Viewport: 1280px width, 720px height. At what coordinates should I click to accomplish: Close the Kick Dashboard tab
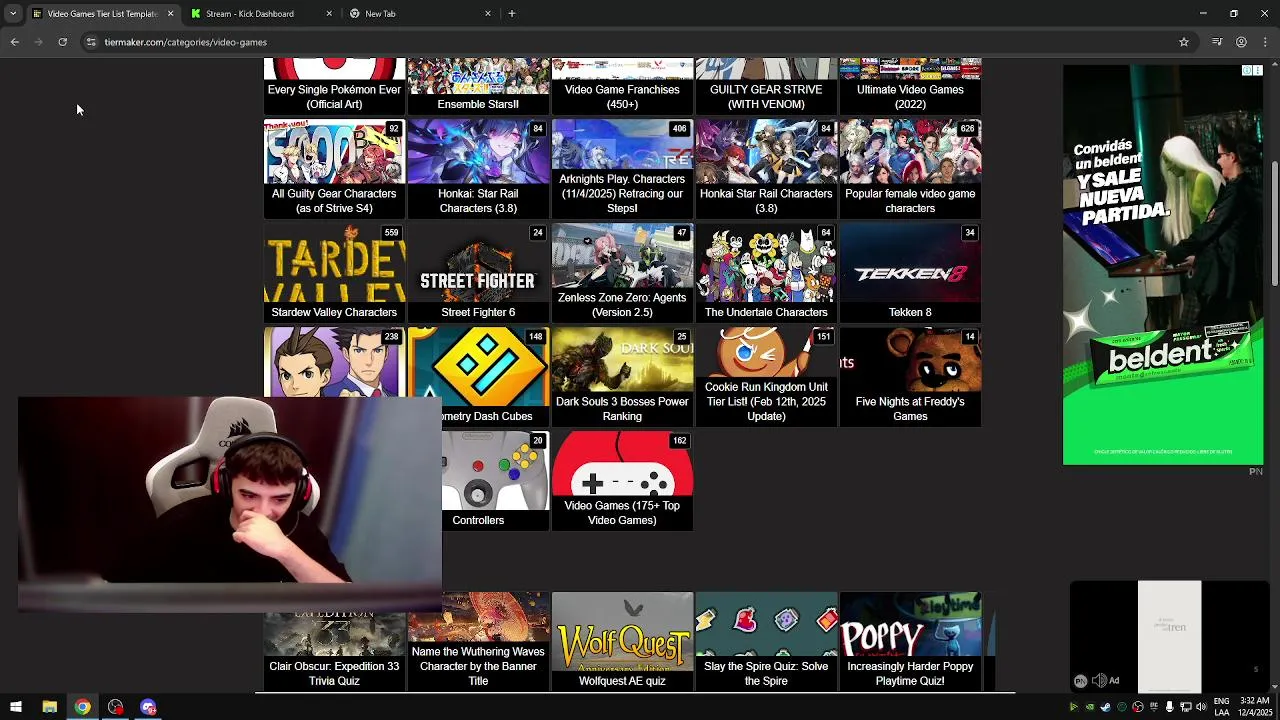329,14
